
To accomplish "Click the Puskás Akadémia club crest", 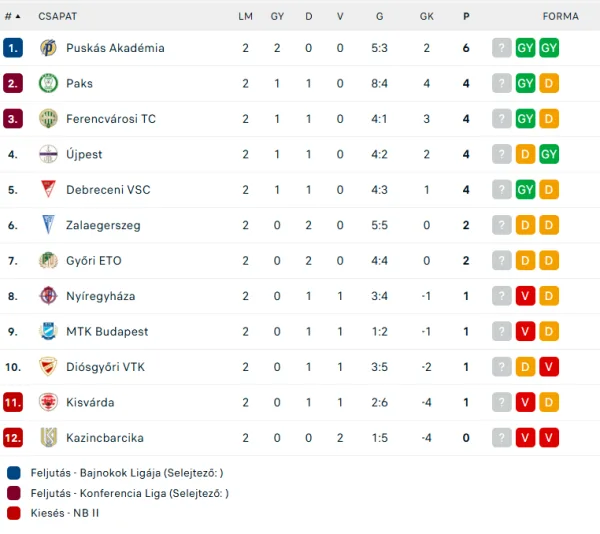I will click(x=48, y=48).
